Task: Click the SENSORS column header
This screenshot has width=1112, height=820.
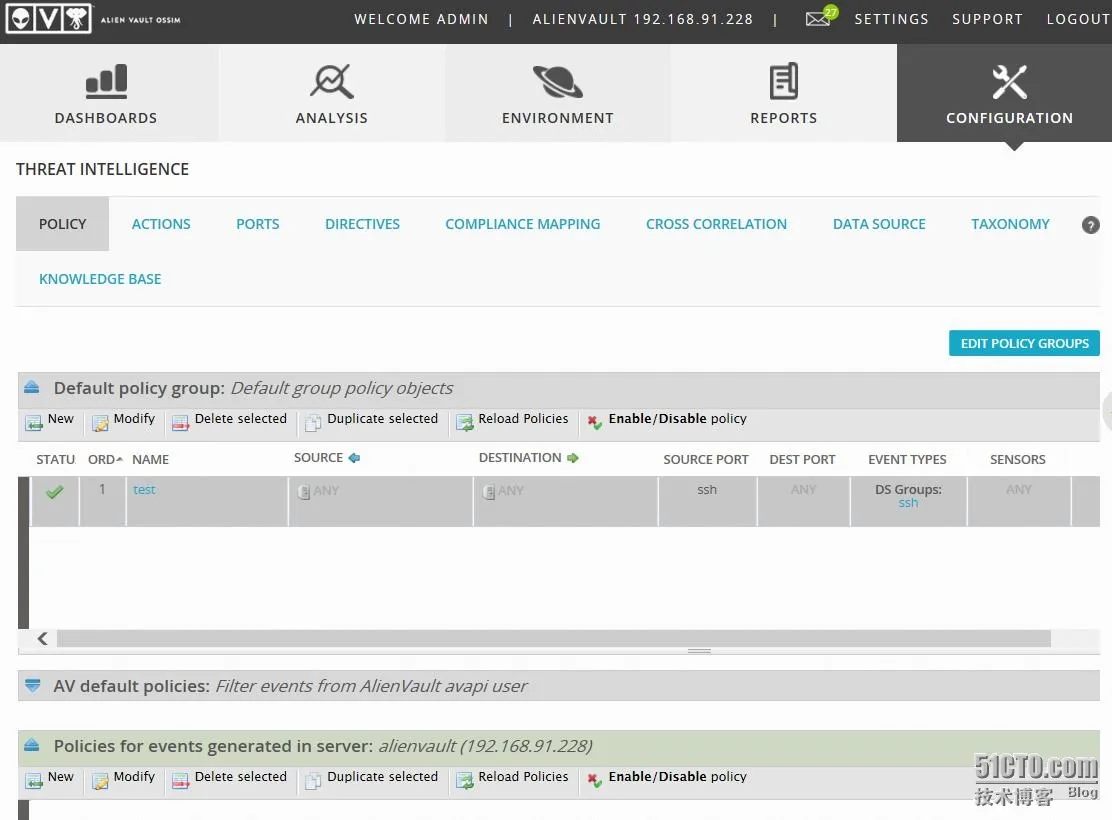Action: (1018, 460)
